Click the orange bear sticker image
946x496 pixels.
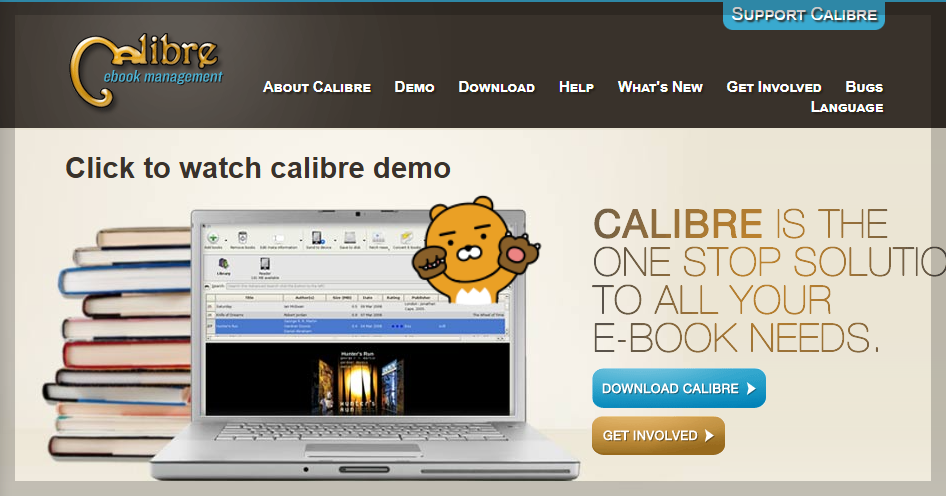(x=475, y=250)
